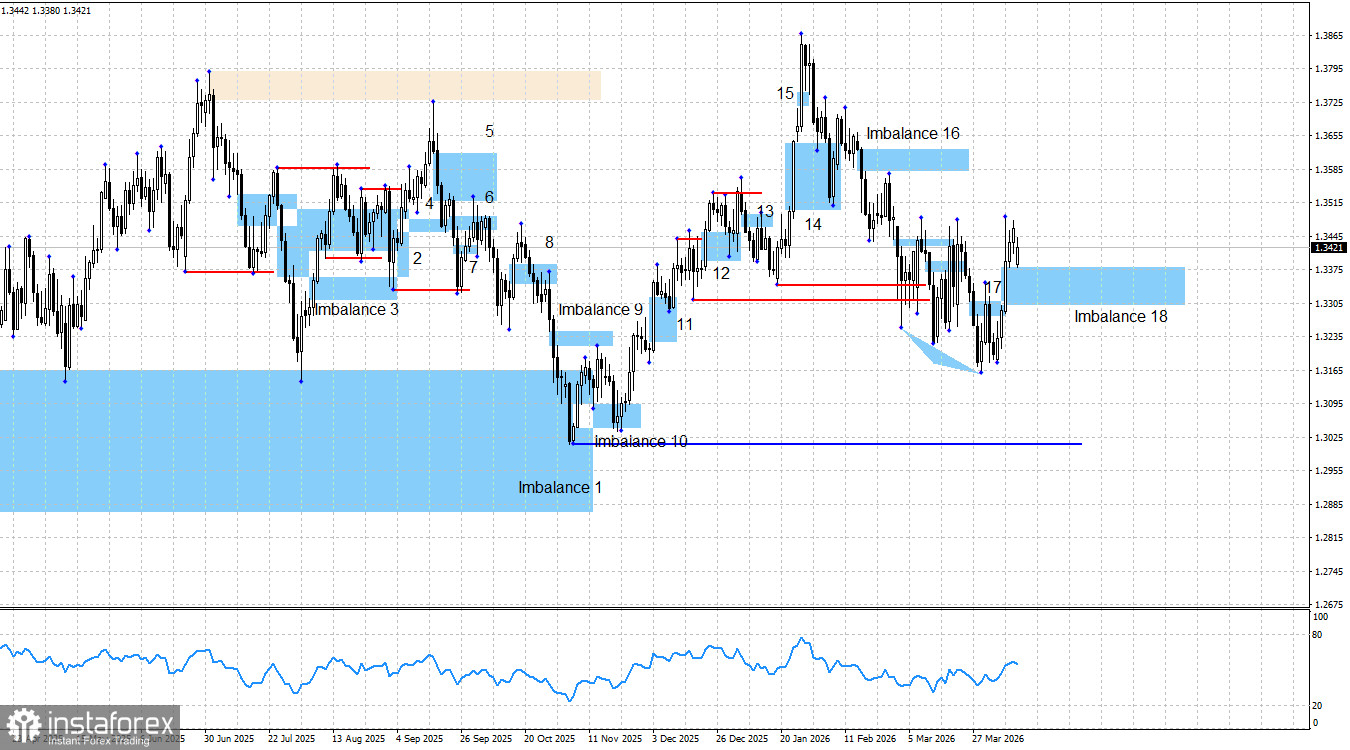1350x750 pixels.
Task: Click the 30 Jun 2025 date label
Action: tap(229, 738)
